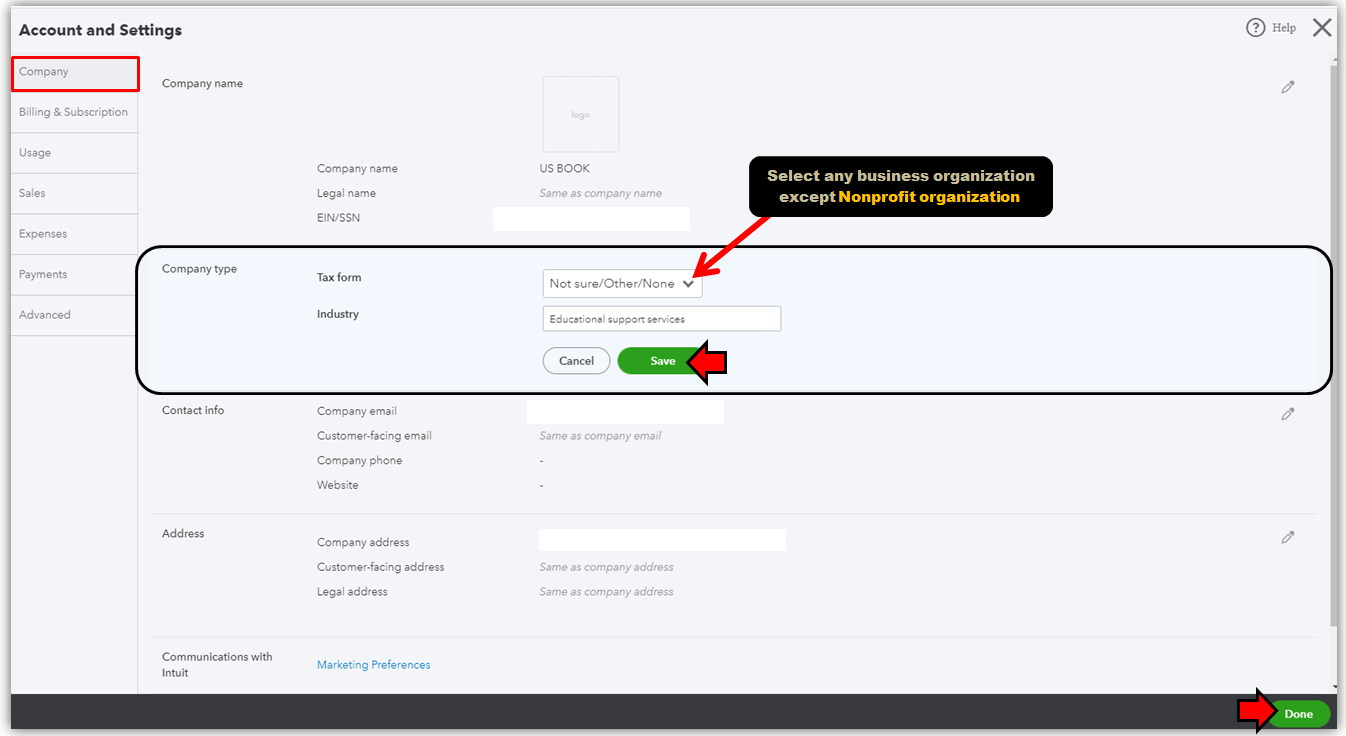Edit the Company name section pencil icon
This screenshot has width=1346, height=736.
pos(1288,87)
